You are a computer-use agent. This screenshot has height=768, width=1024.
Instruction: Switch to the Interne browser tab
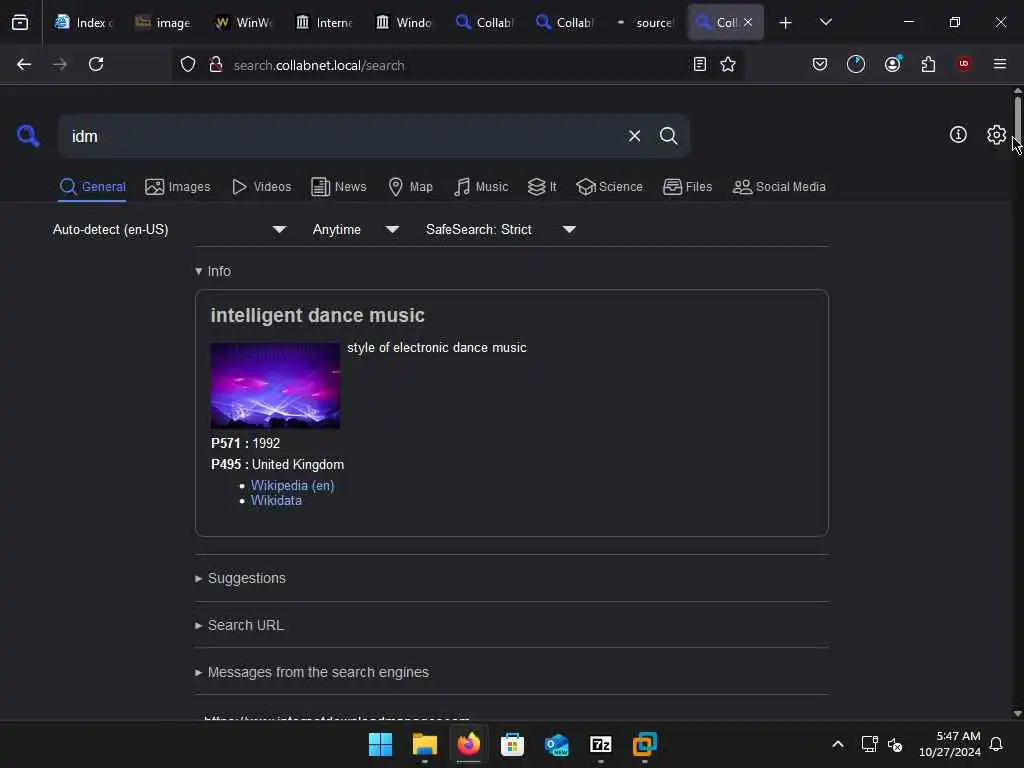tap(324, 23)
